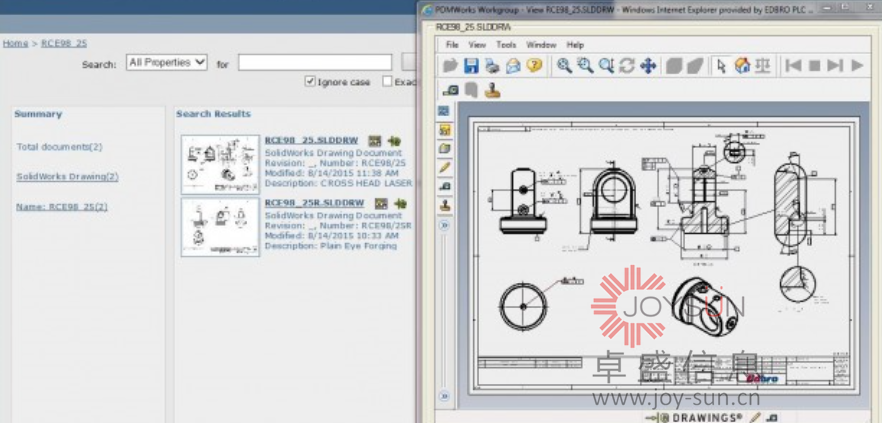Click the yellow sidebar icon below sheets

coord(444,130)
